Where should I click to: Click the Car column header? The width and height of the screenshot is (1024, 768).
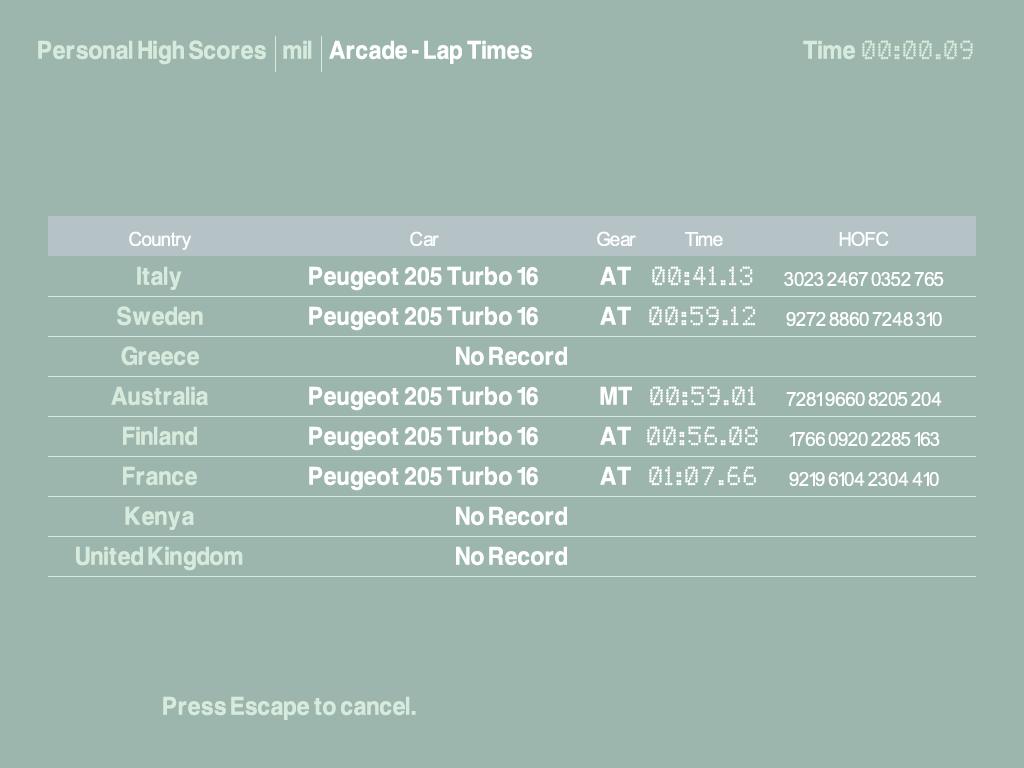(x=423, y=239)
